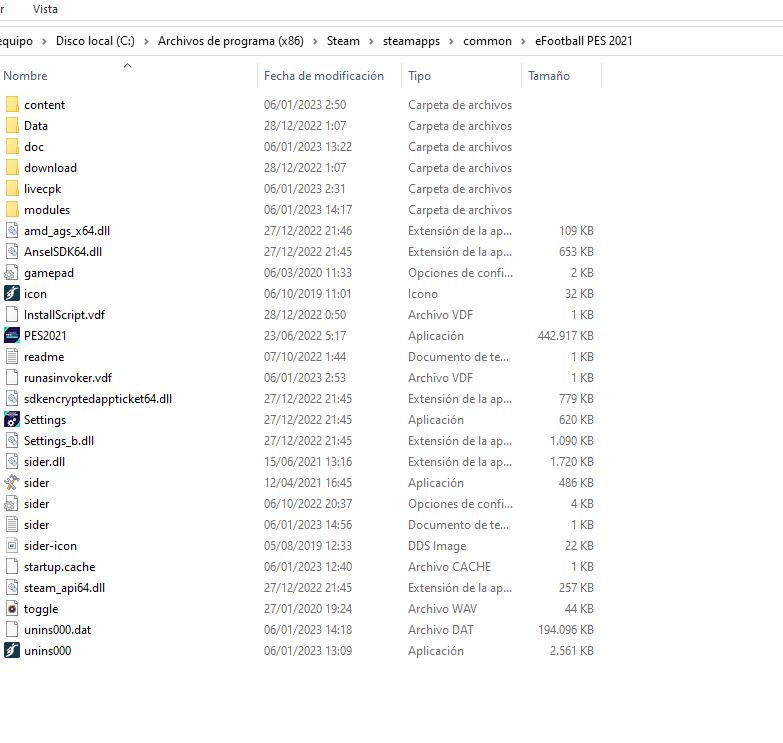The height and width of the screenshot is (743, 783).
Task: Select the gamepad config file icon
Action: [11, 273]
